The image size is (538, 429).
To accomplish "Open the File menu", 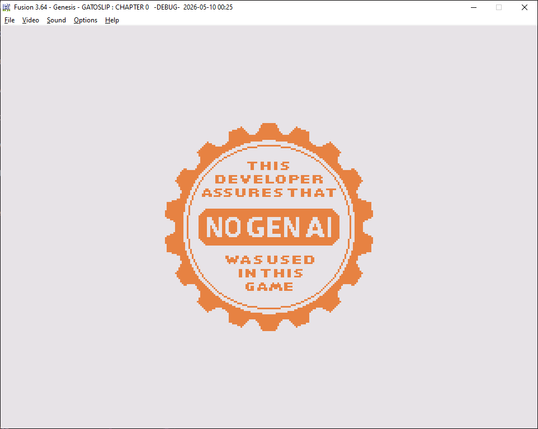I will (9, 20).
